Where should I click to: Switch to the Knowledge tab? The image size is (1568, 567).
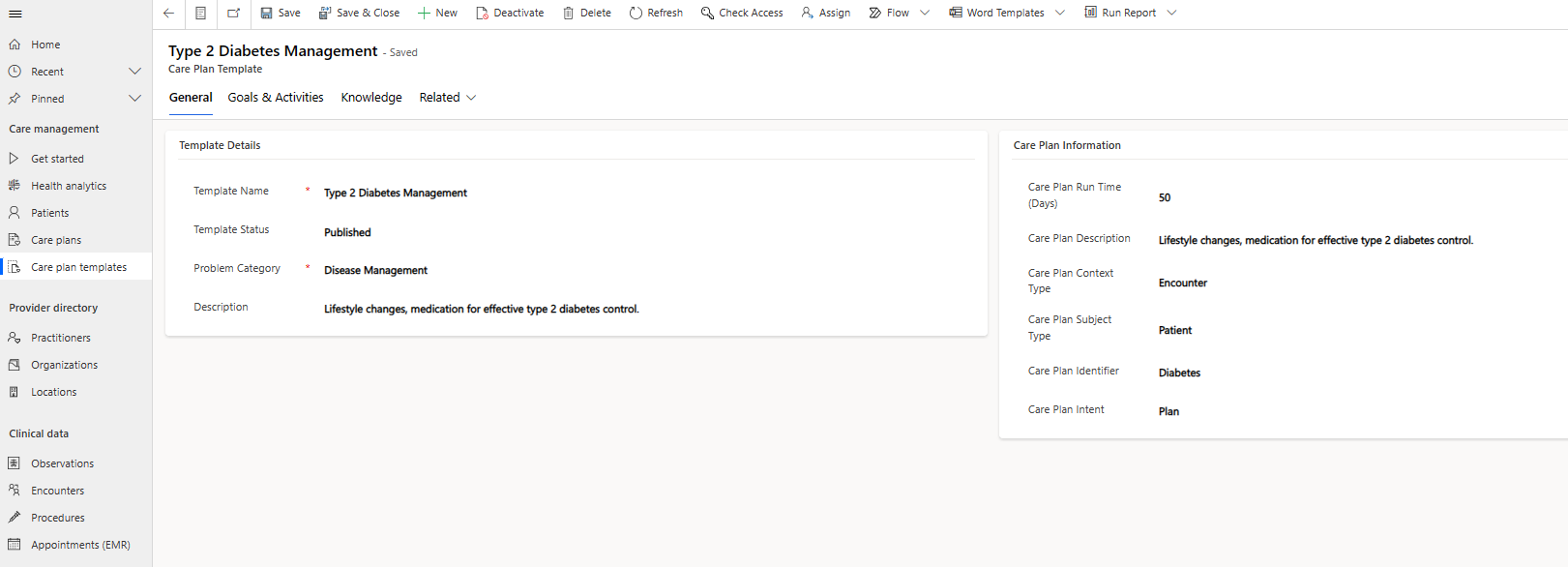[371, 98]
